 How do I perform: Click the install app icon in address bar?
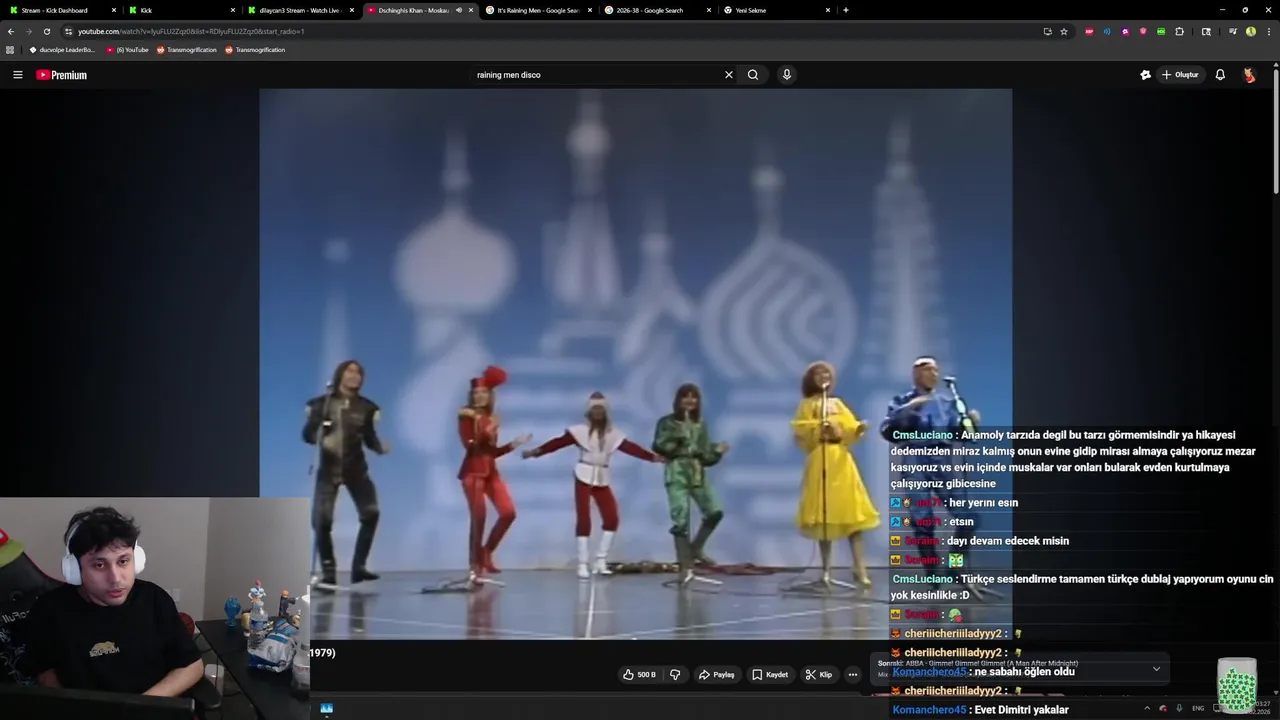pyautogui.click(x=1047, y=31)
